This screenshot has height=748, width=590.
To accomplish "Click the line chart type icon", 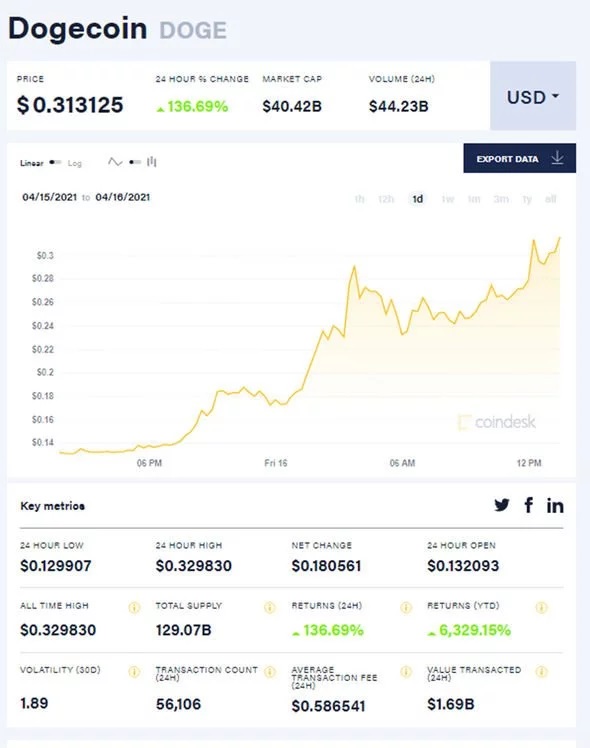I will 115,162.
